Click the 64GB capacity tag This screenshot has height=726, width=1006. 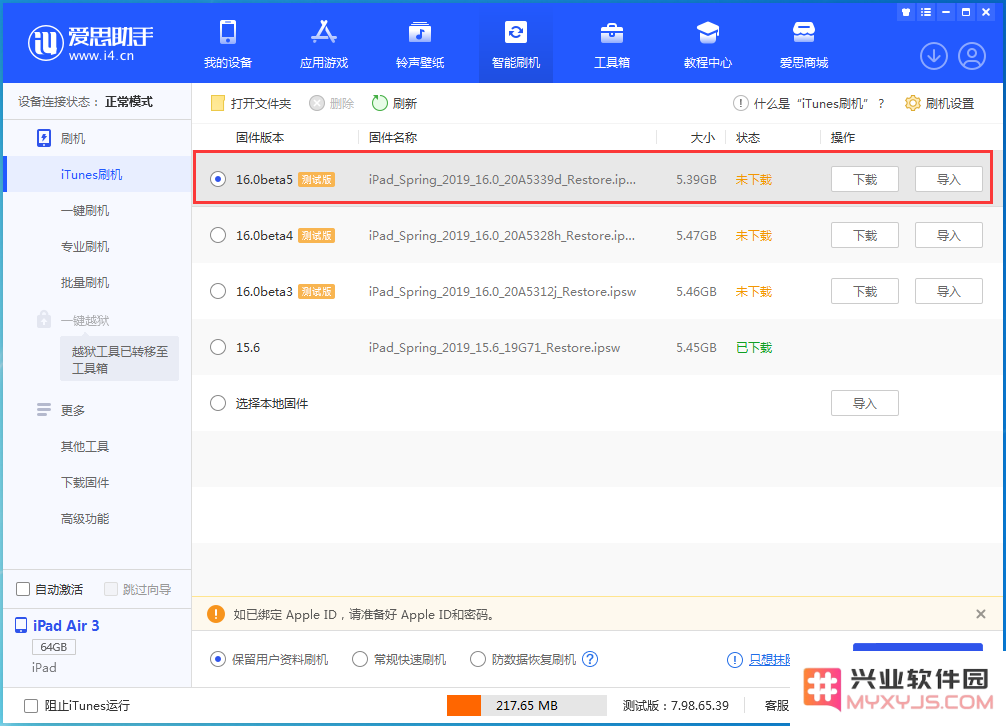[x=54, y=647]
